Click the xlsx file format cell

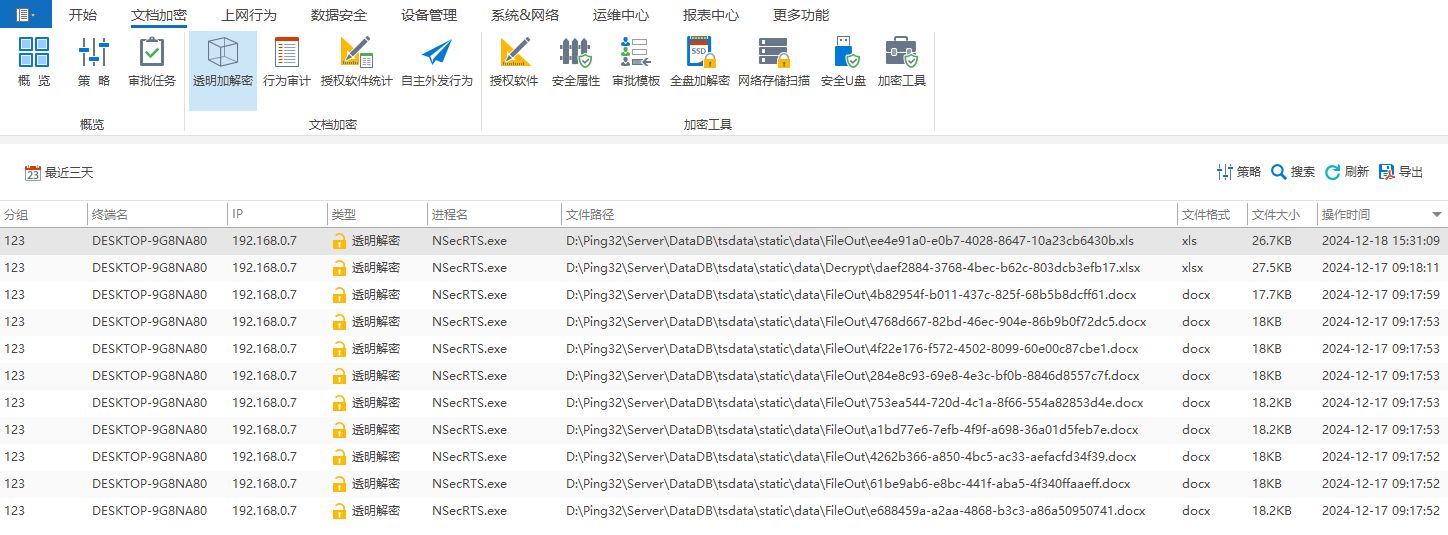(1192, 268)
